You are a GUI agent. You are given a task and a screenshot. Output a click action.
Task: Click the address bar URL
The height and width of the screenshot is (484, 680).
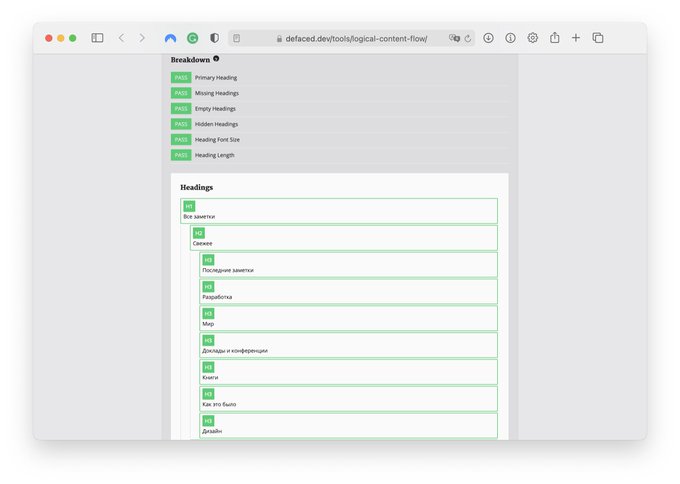pos(356,39)
